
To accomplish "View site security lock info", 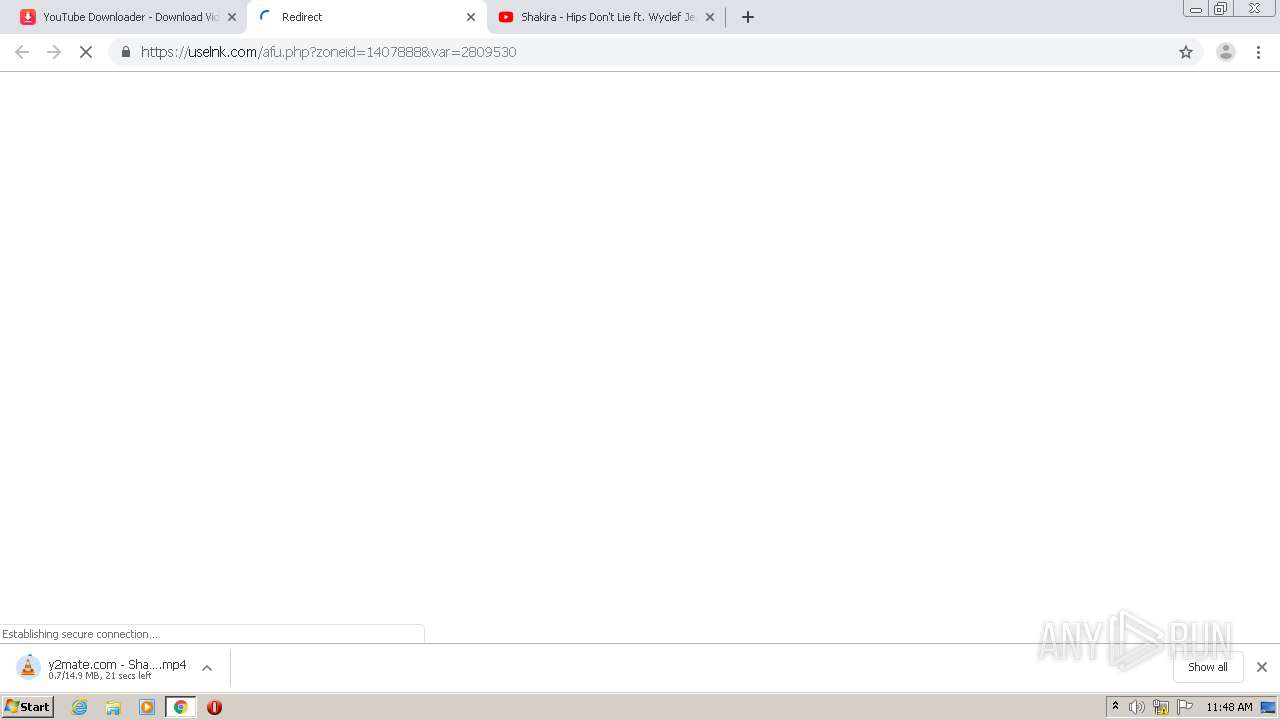I will (x=125, y=52).
